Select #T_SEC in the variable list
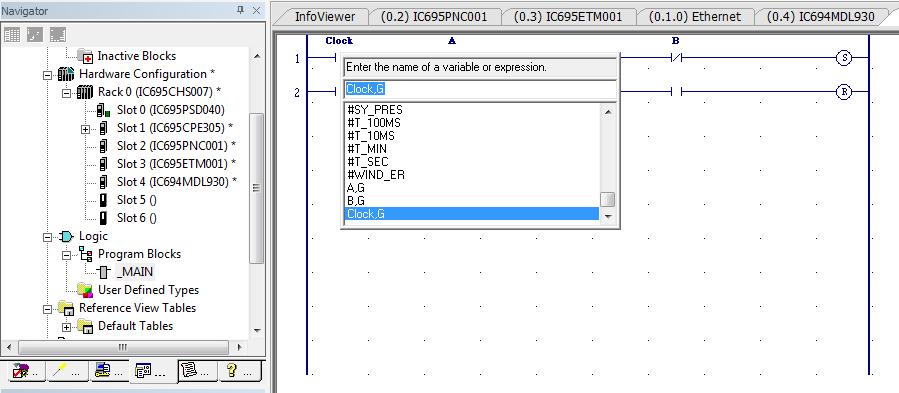899x393 pixels. [368, 162]
